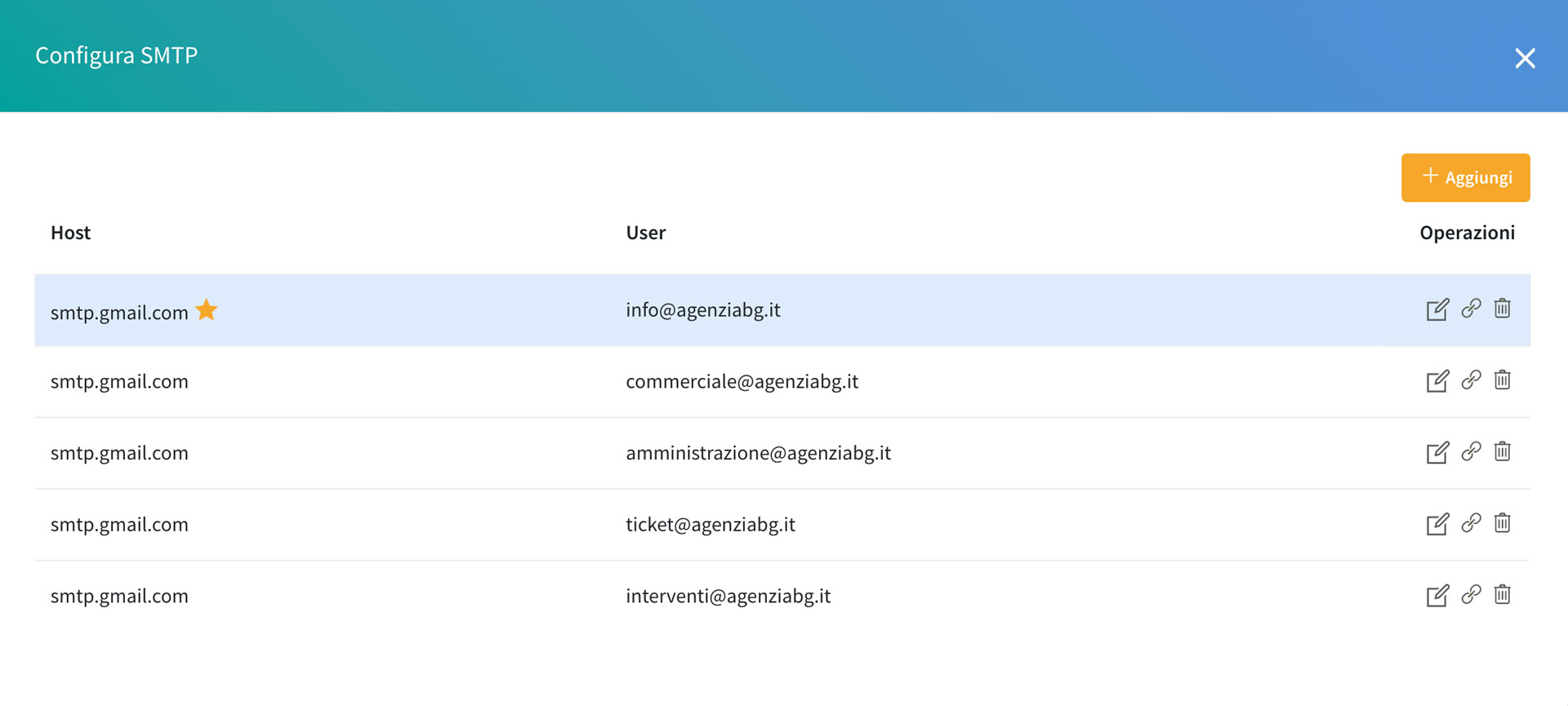Click the orange default star icon
The height and width of the screenshot is (706, 1568).
[x=207, y=310]
